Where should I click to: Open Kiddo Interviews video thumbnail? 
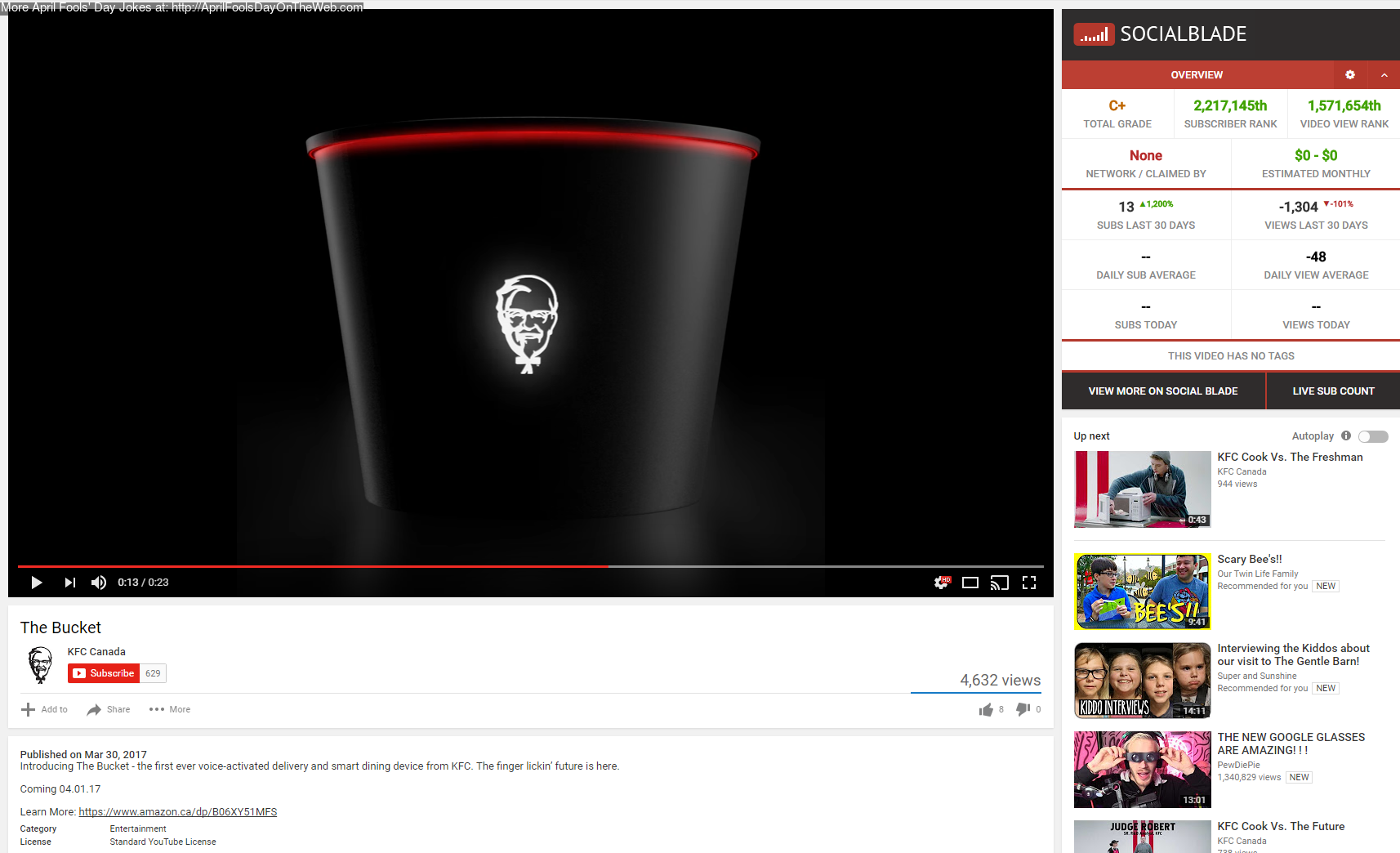(1143, 681)
